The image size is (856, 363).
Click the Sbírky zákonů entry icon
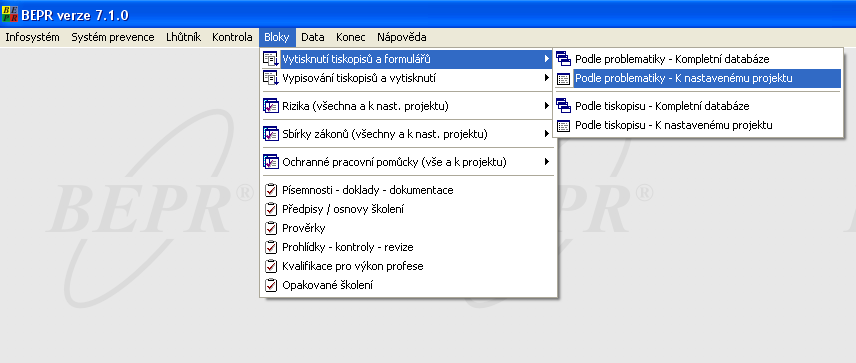[271, 134]
